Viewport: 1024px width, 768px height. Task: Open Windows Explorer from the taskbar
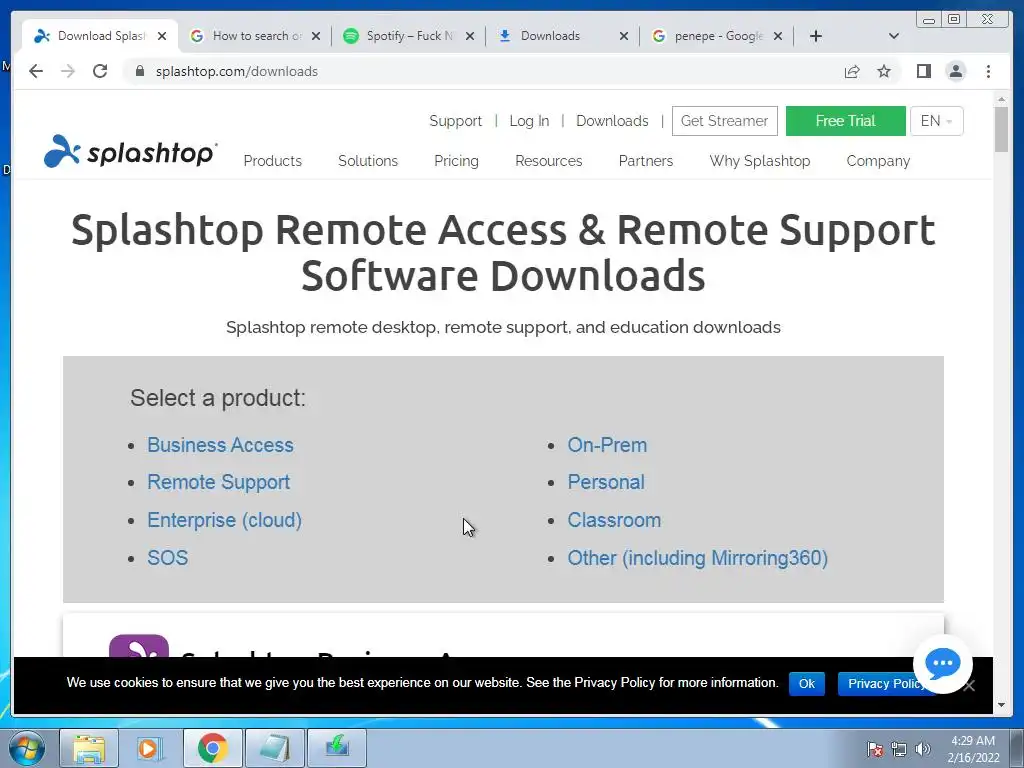[x=89, y=748]
